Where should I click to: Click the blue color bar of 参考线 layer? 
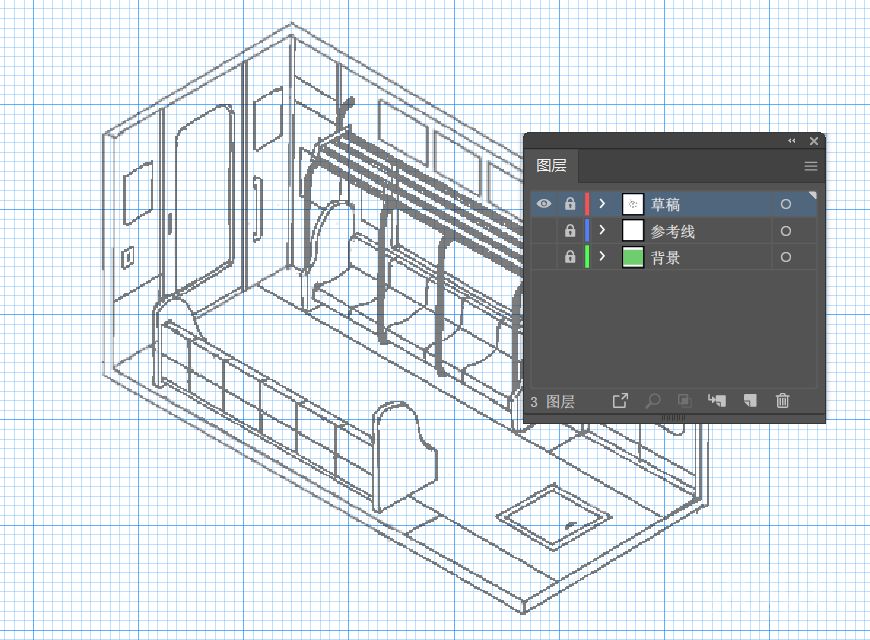tap(587, 230)
